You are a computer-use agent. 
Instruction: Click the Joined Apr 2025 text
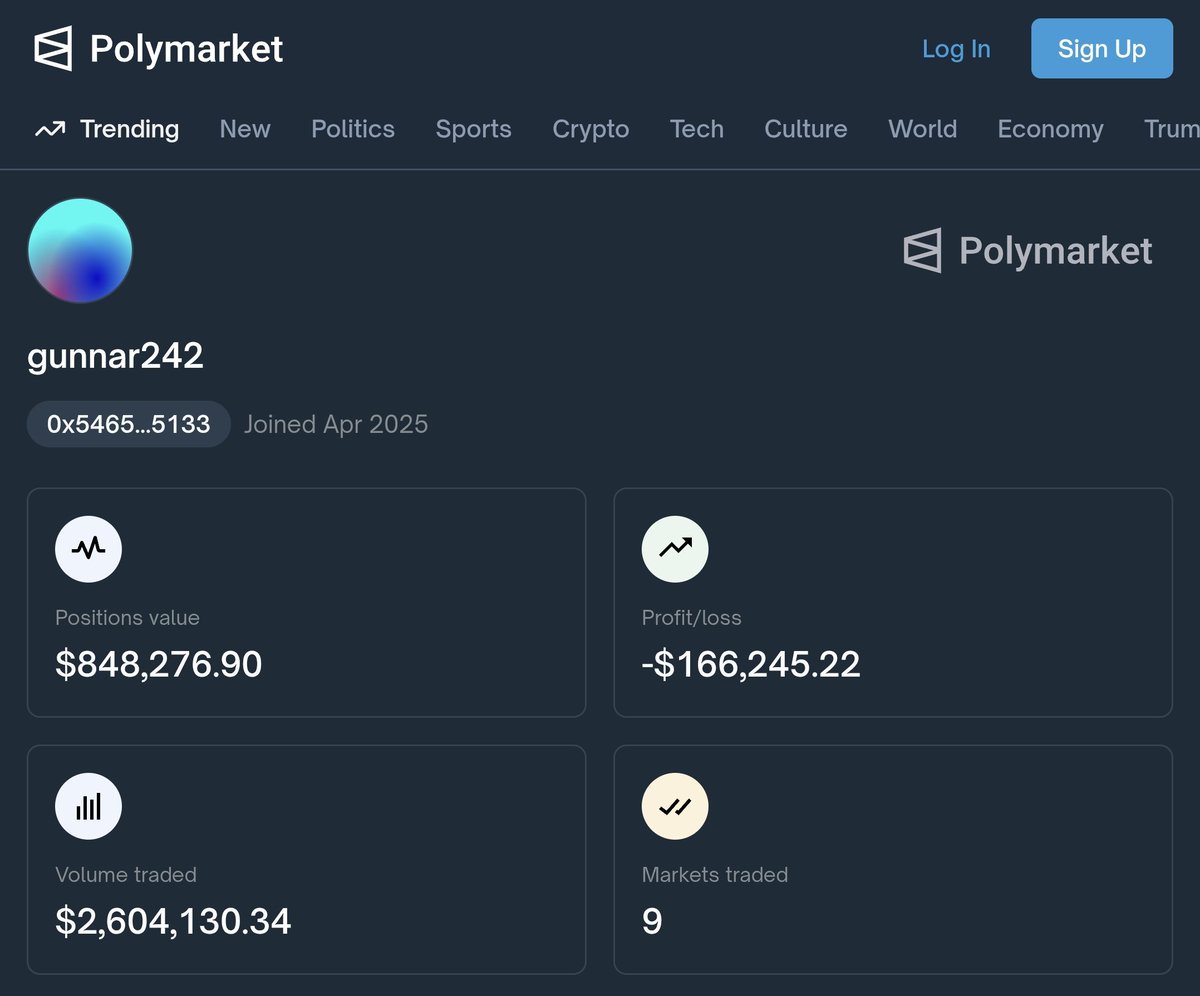[x=336, y=424]
